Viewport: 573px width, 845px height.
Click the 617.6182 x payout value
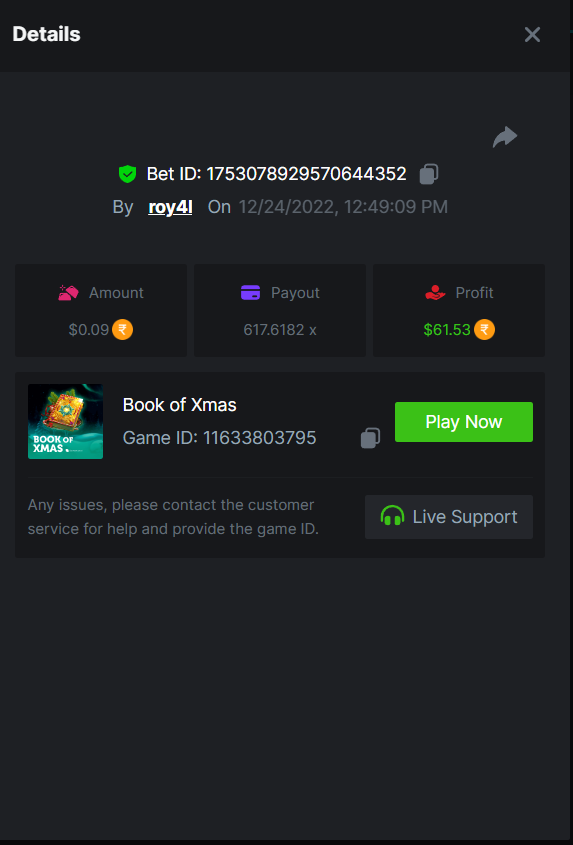(x=280, y=329)
